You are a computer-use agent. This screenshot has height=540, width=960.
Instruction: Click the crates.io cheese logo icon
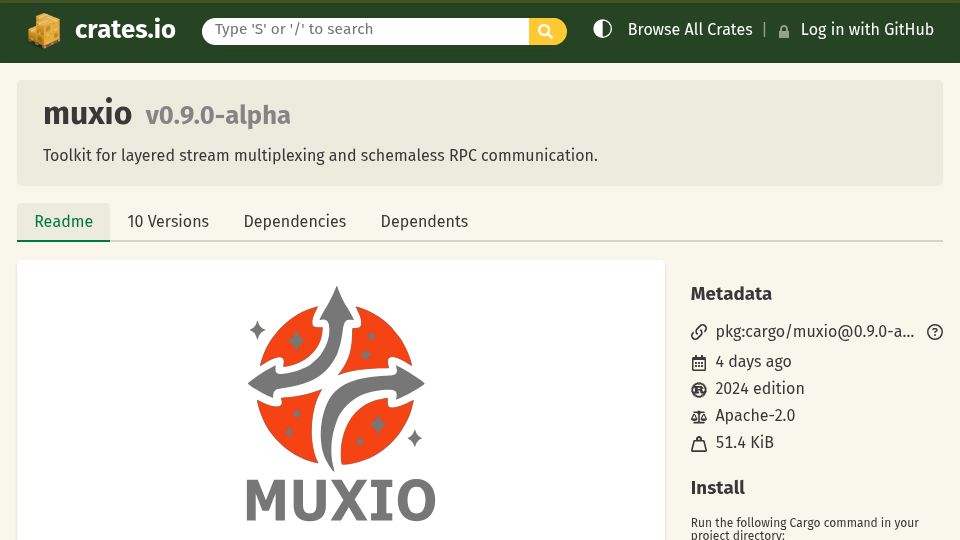point(44,30)
